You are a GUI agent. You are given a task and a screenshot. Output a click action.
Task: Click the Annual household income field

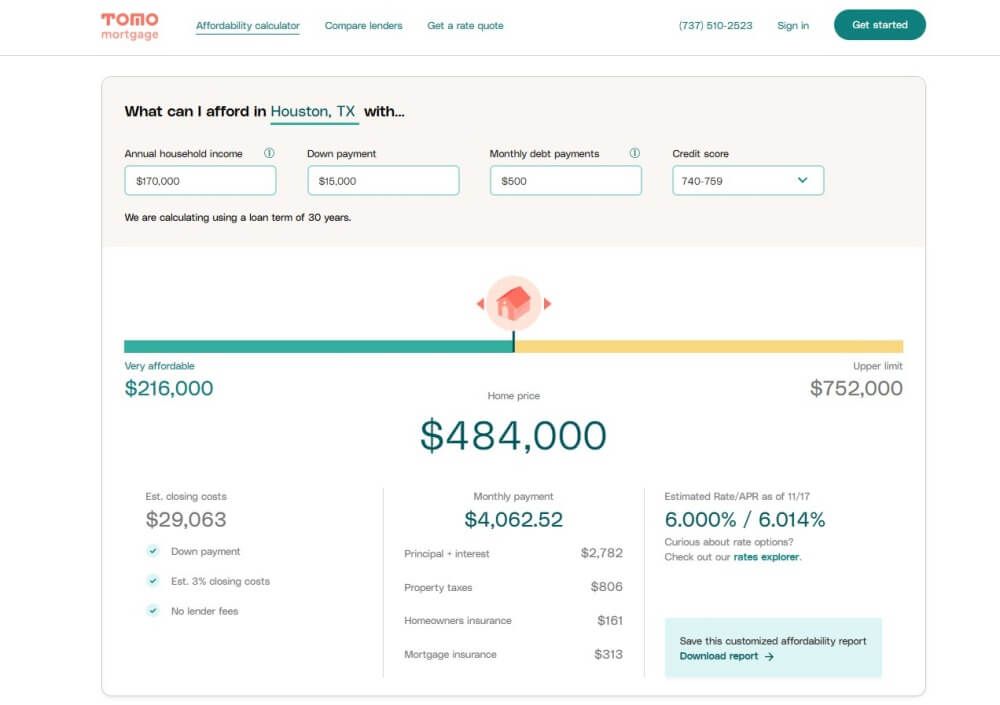(x=200, y=180)
